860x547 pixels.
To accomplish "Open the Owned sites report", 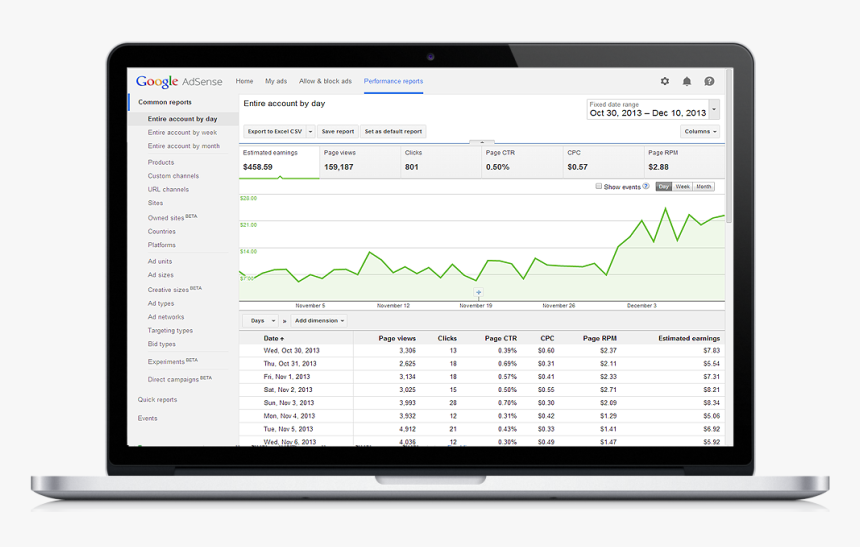I will (x=172, y=217).
